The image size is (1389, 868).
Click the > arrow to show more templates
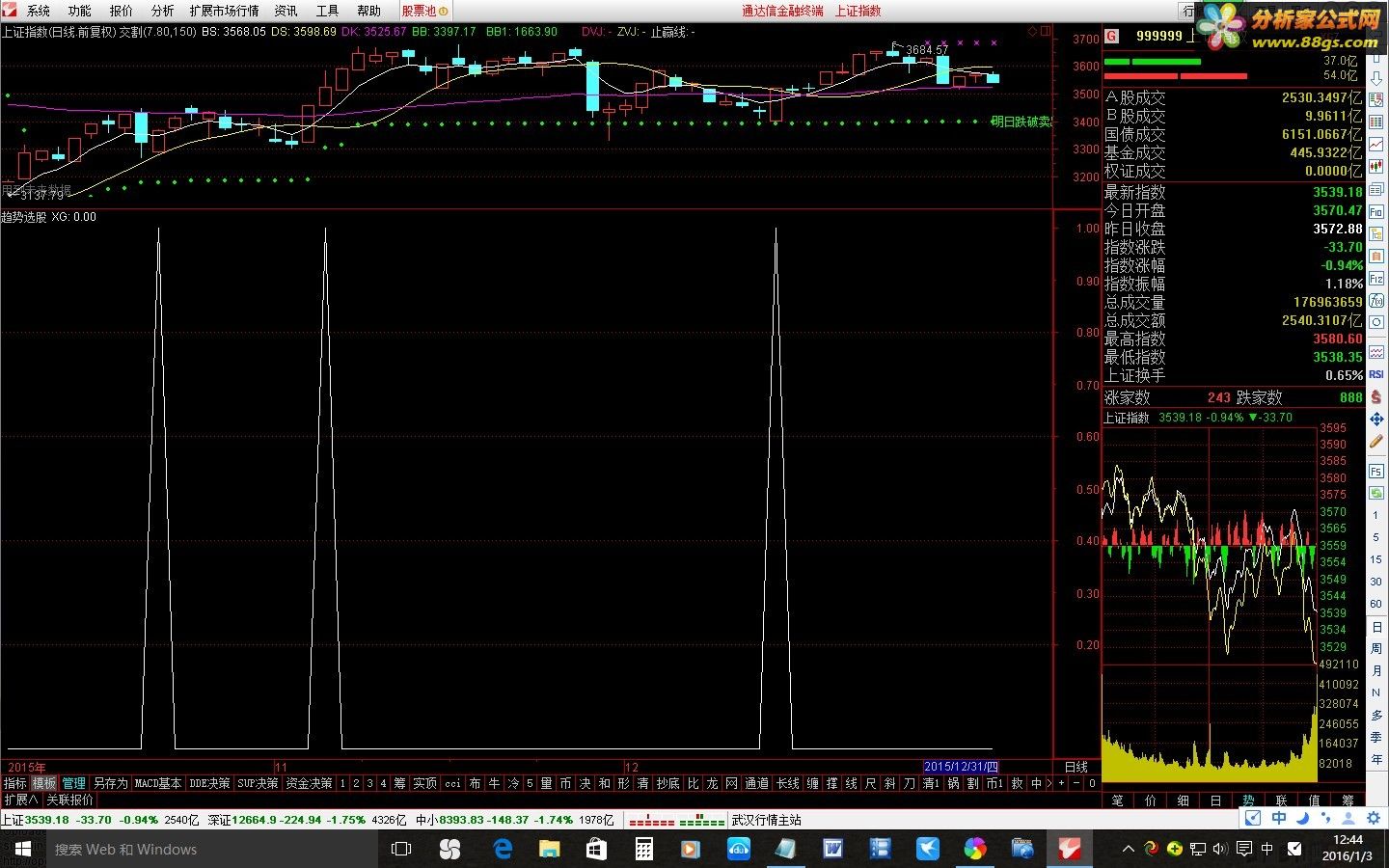(x=1049, y=783)
